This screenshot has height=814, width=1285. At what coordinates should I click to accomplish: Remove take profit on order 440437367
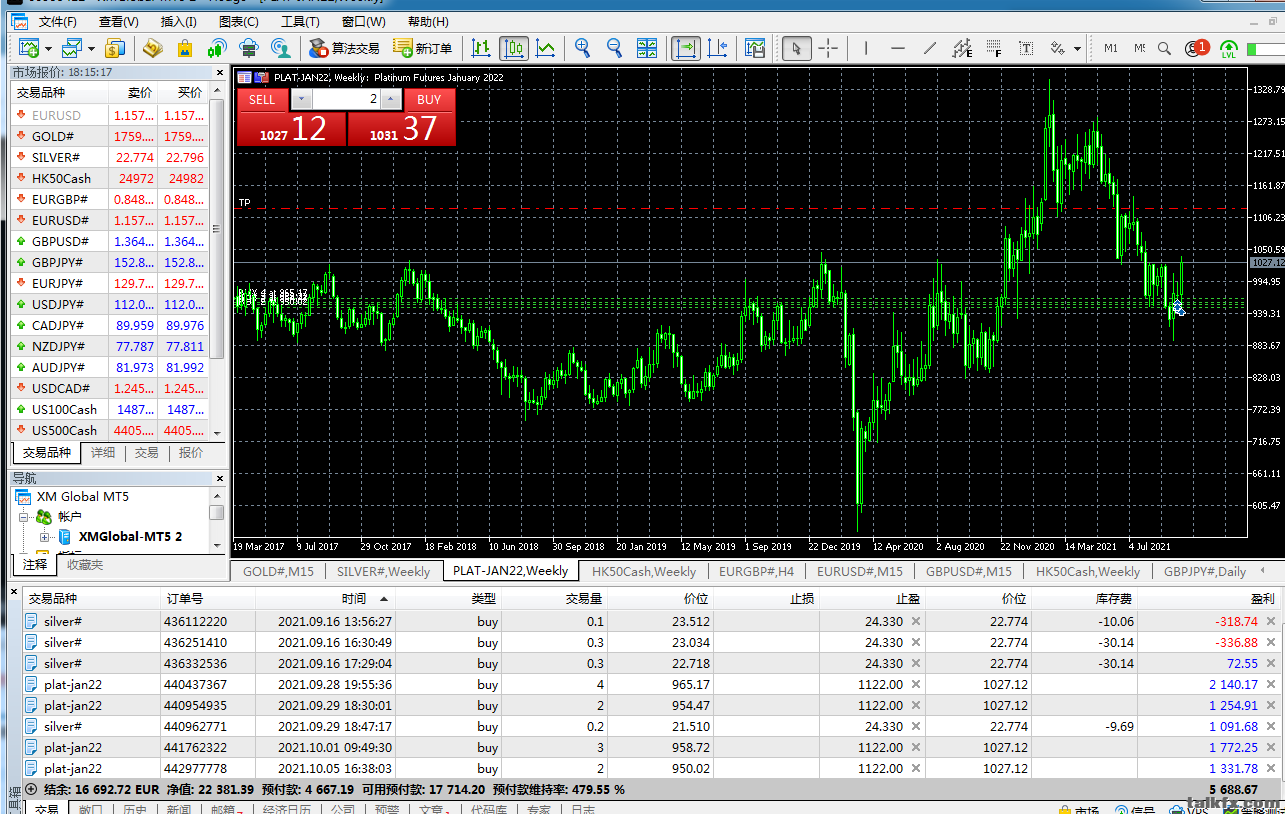click(916, 684)
